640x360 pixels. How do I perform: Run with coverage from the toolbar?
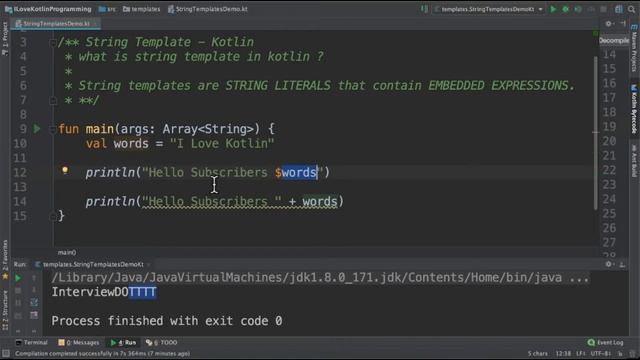578,9
